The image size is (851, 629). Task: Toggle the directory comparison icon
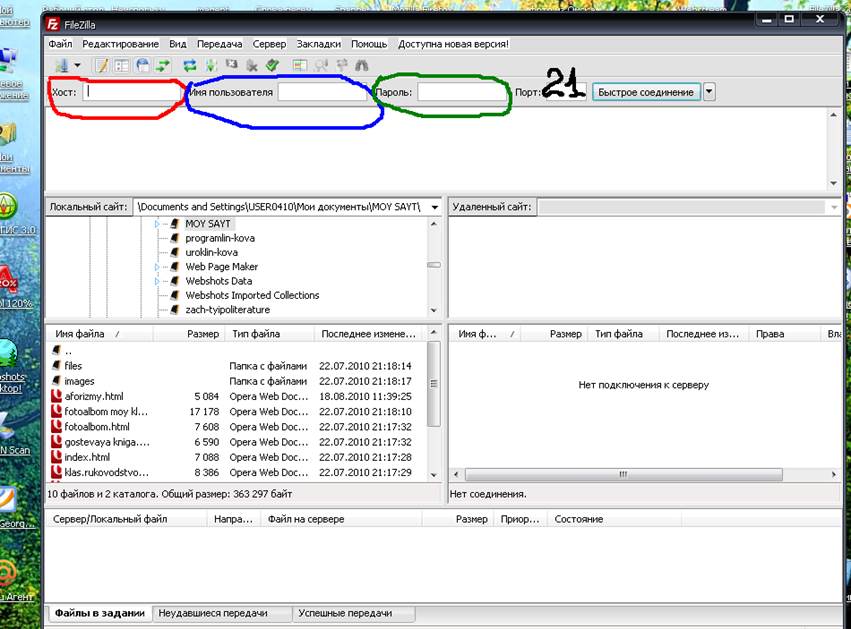click(x=321, y=66)
